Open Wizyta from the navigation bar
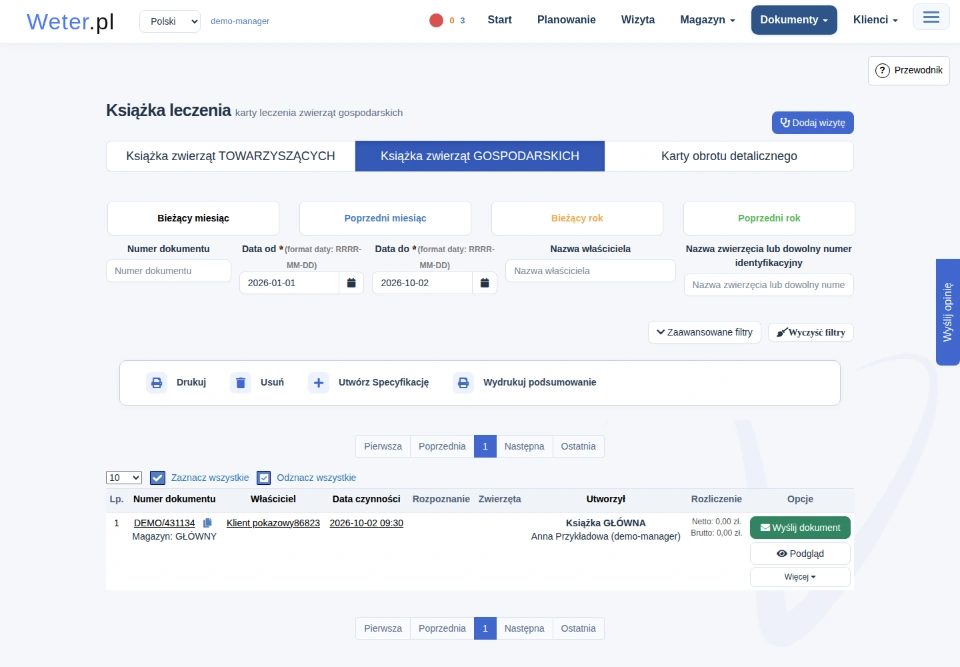960x667 pixels. tap(638, 20)
